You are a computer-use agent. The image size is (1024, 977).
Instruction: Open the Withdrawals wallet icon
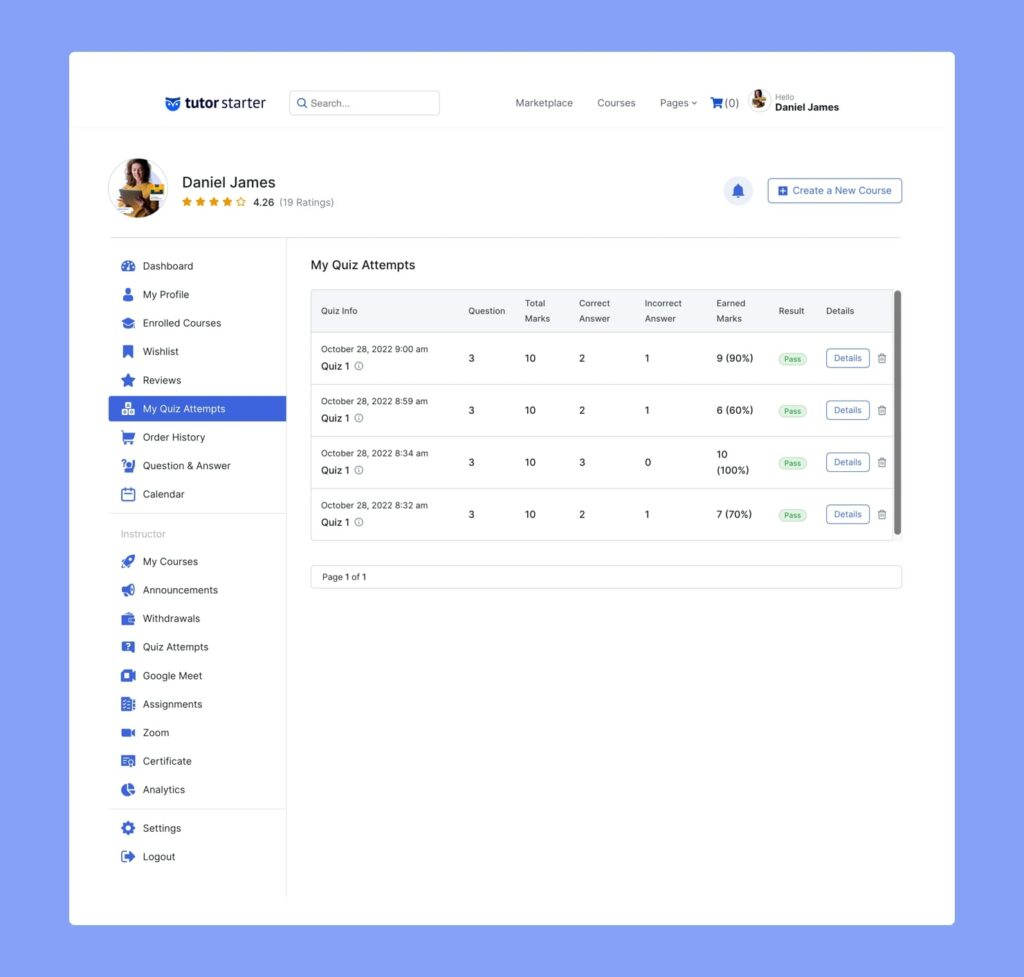pos(126,618)
